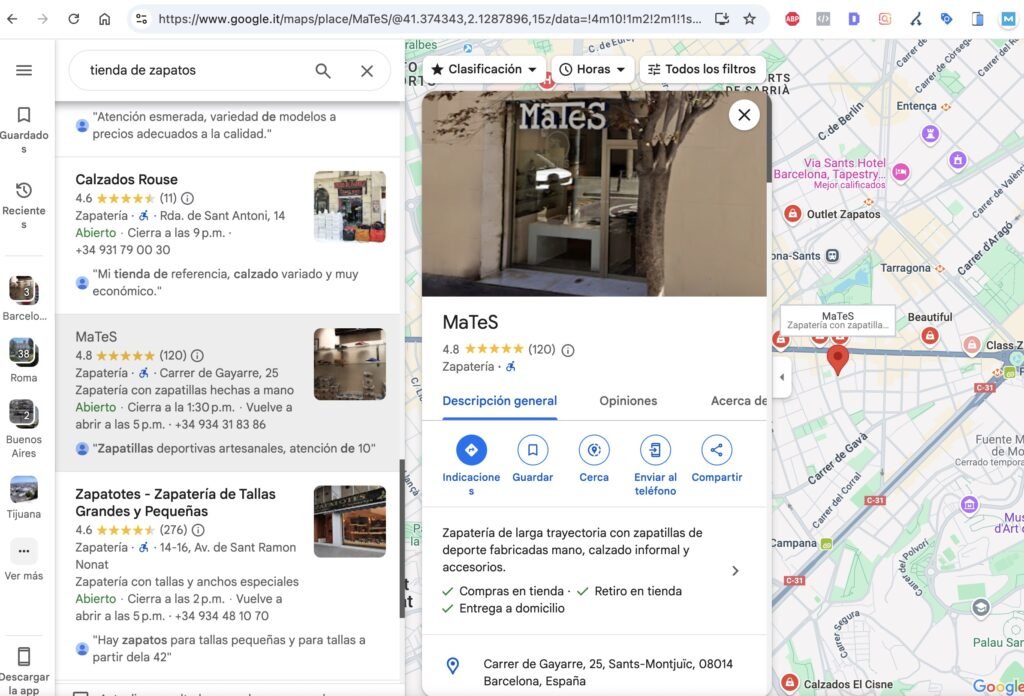Expand the MaTeS description details arrow
Screen dimensions: 1024x696
(x=735, y=571)
